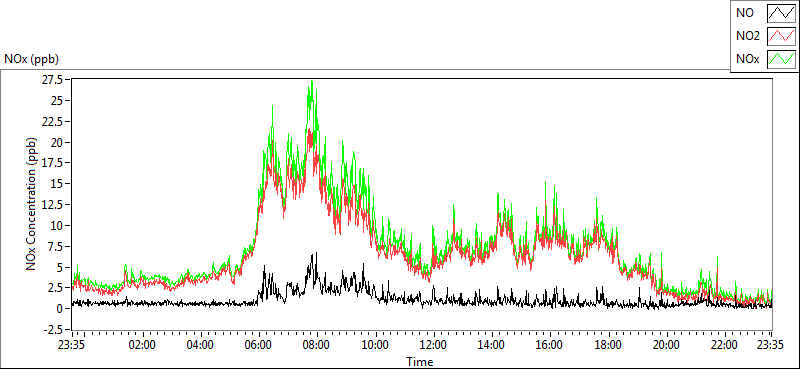Screen dimensions: 800x369
Task: Click the 0 y-axis tick label
Action: pyautogui.click(x=60, y=308)
